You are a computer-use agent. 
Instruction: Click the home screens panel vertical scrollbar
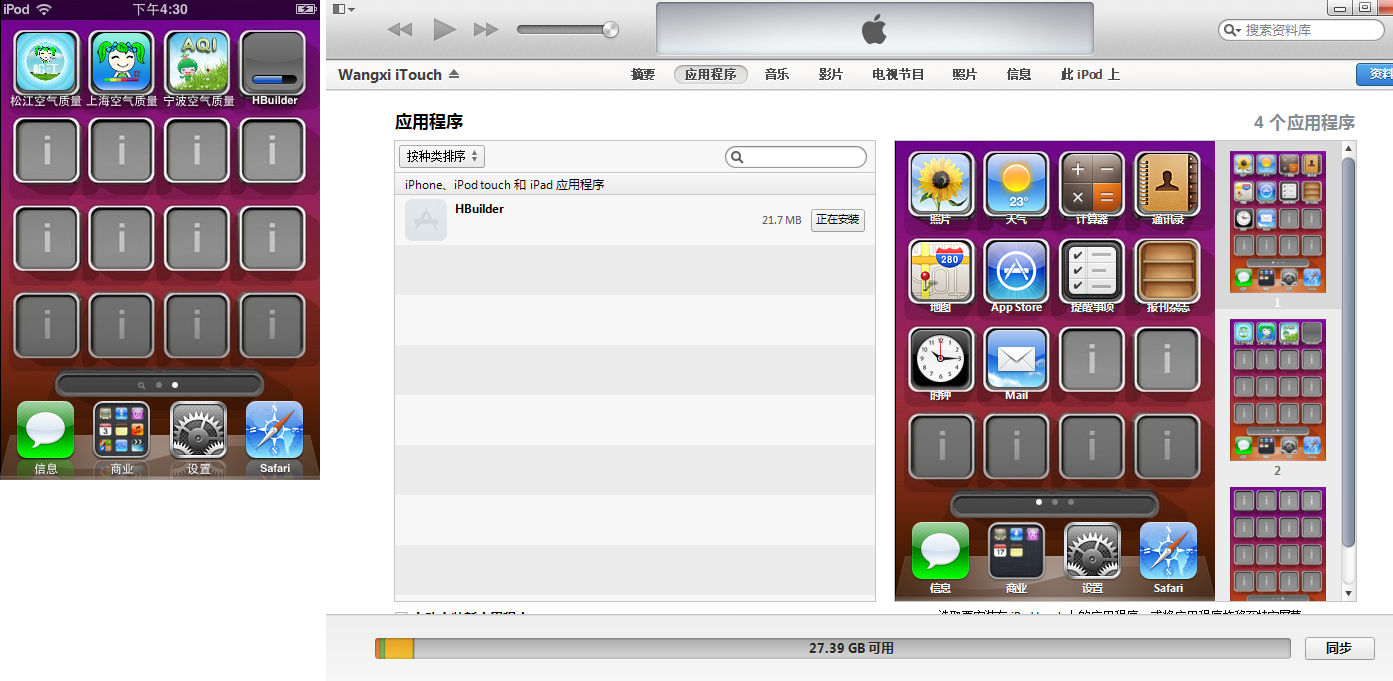(1348, 350)
